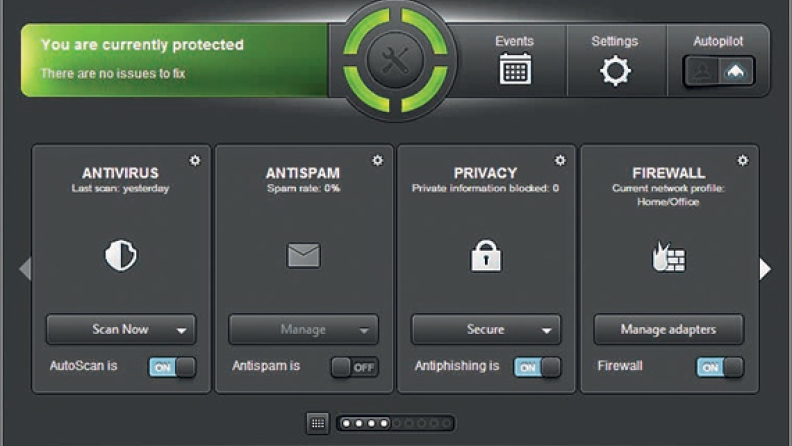Turn on the Antispam toggle
Screen dimensions: 792x446
(355, 367)
